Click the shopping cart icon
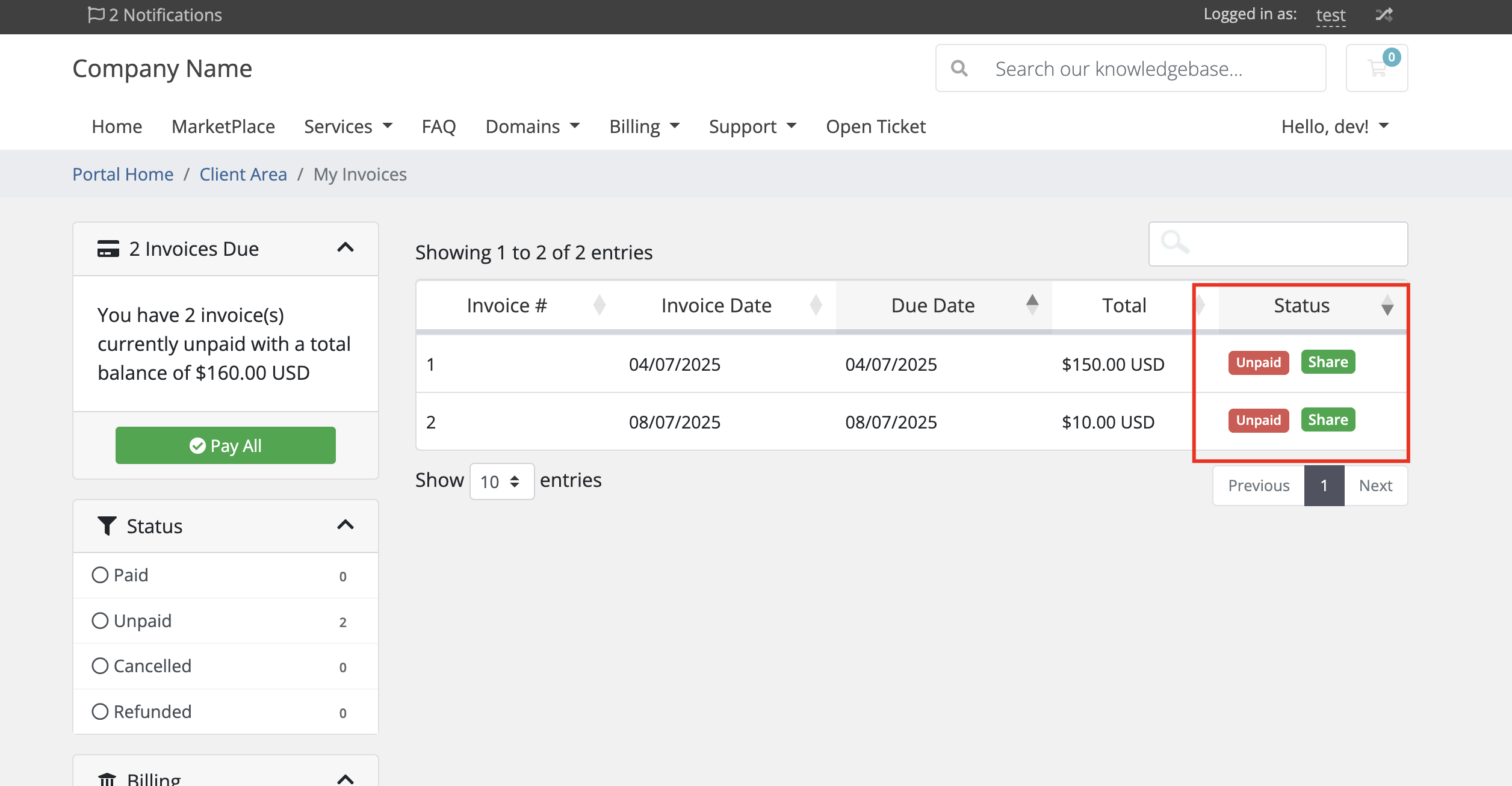This screenshot has width=1512, height=786. tap(1376, 69)
